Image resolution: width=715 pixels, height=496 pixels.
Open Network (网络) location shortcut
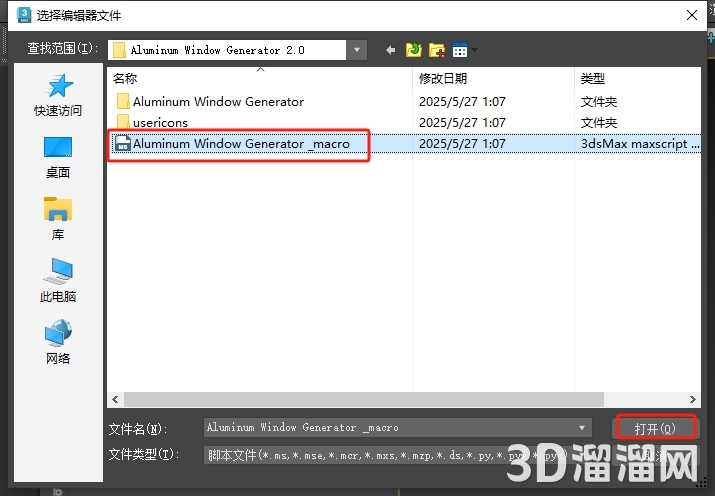click(x=58, y=342)
